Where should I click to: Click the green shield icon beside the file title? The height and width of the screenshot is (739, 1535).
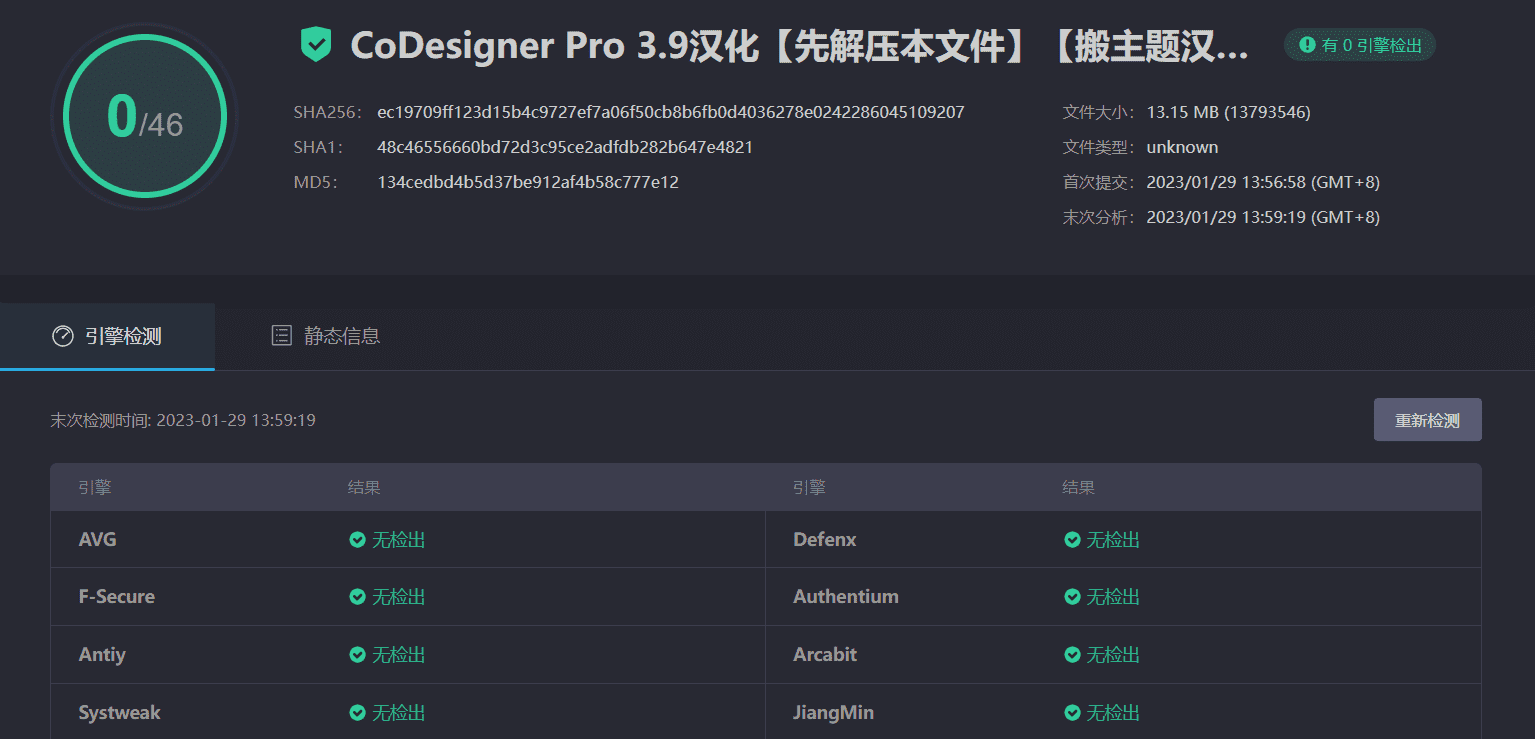pyautogui.click(x=316, y=45)
